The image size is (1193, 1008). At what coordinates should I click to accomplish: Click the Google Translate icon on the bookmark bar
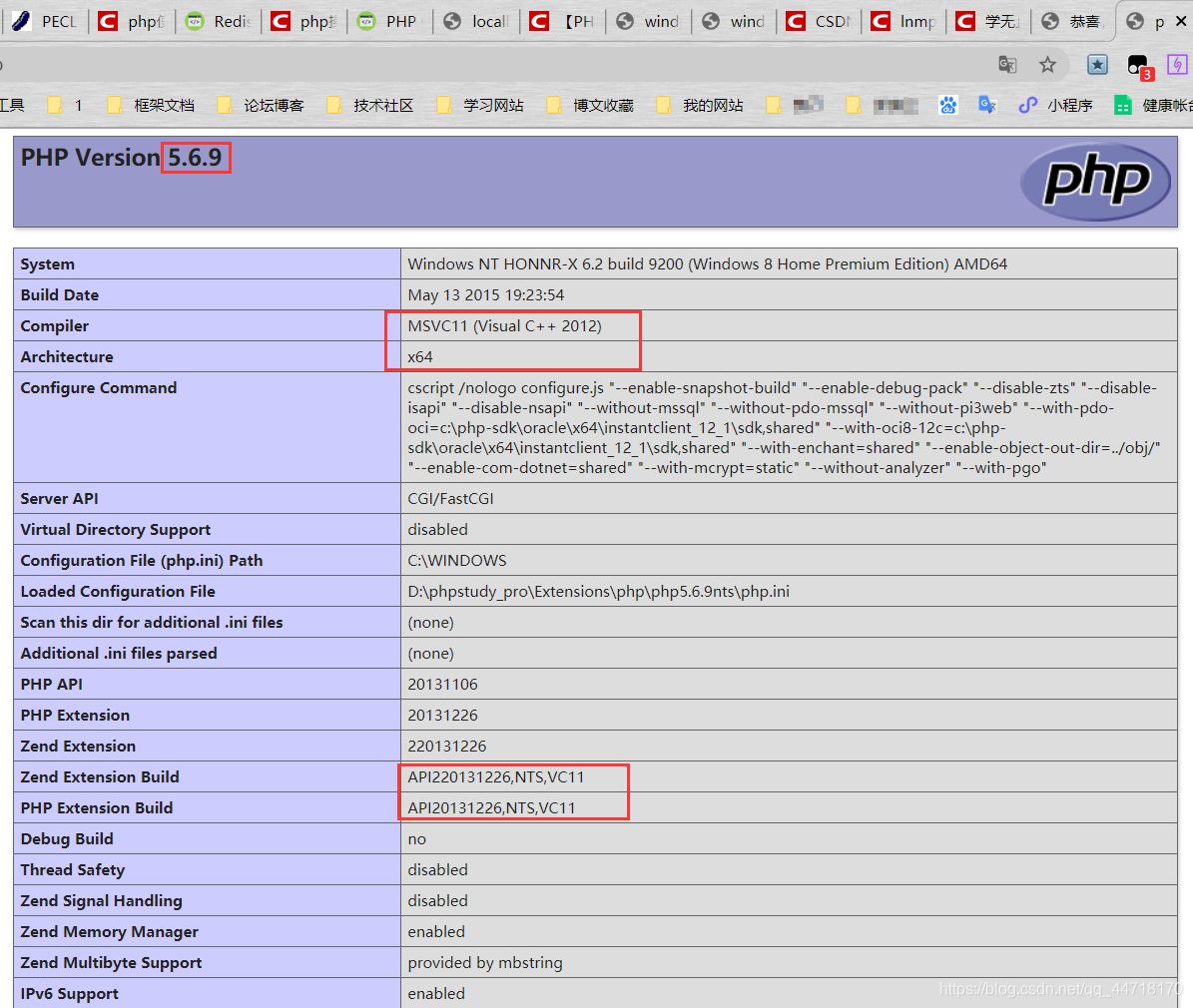click(x=987, y=105)
